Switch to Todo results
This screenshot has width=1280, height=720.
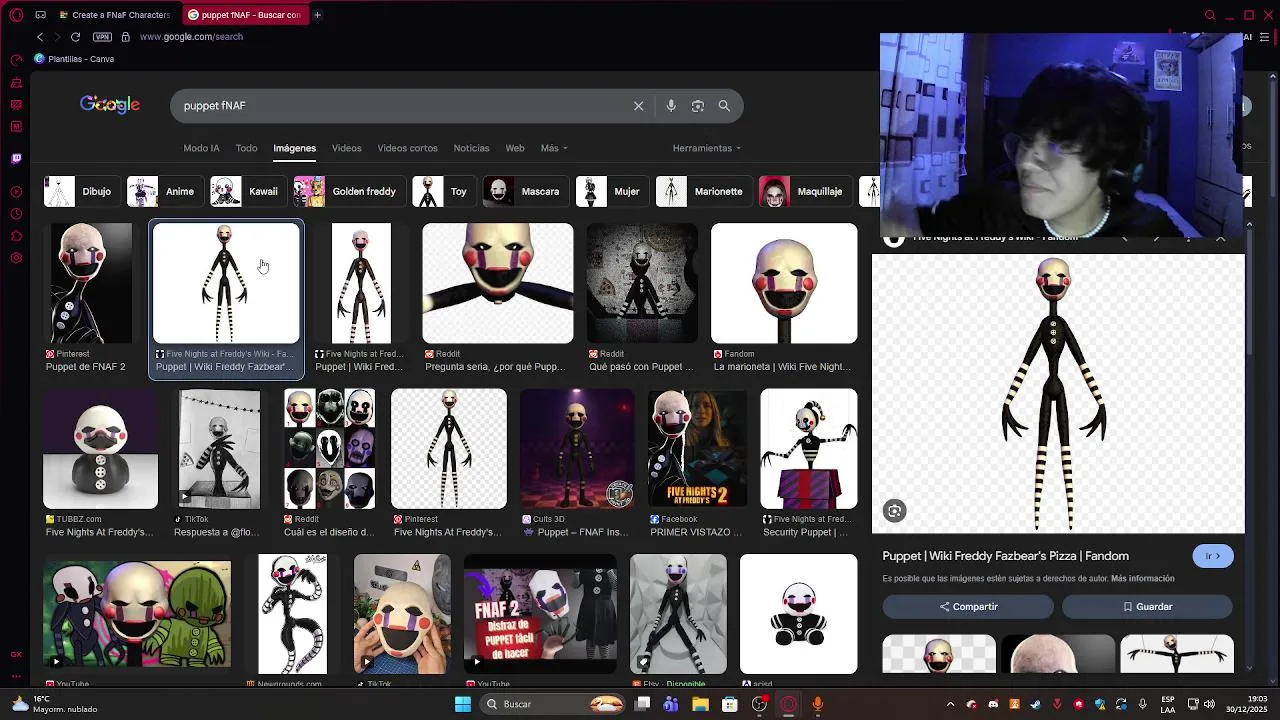pyautogui.click(x=246, y=148)
